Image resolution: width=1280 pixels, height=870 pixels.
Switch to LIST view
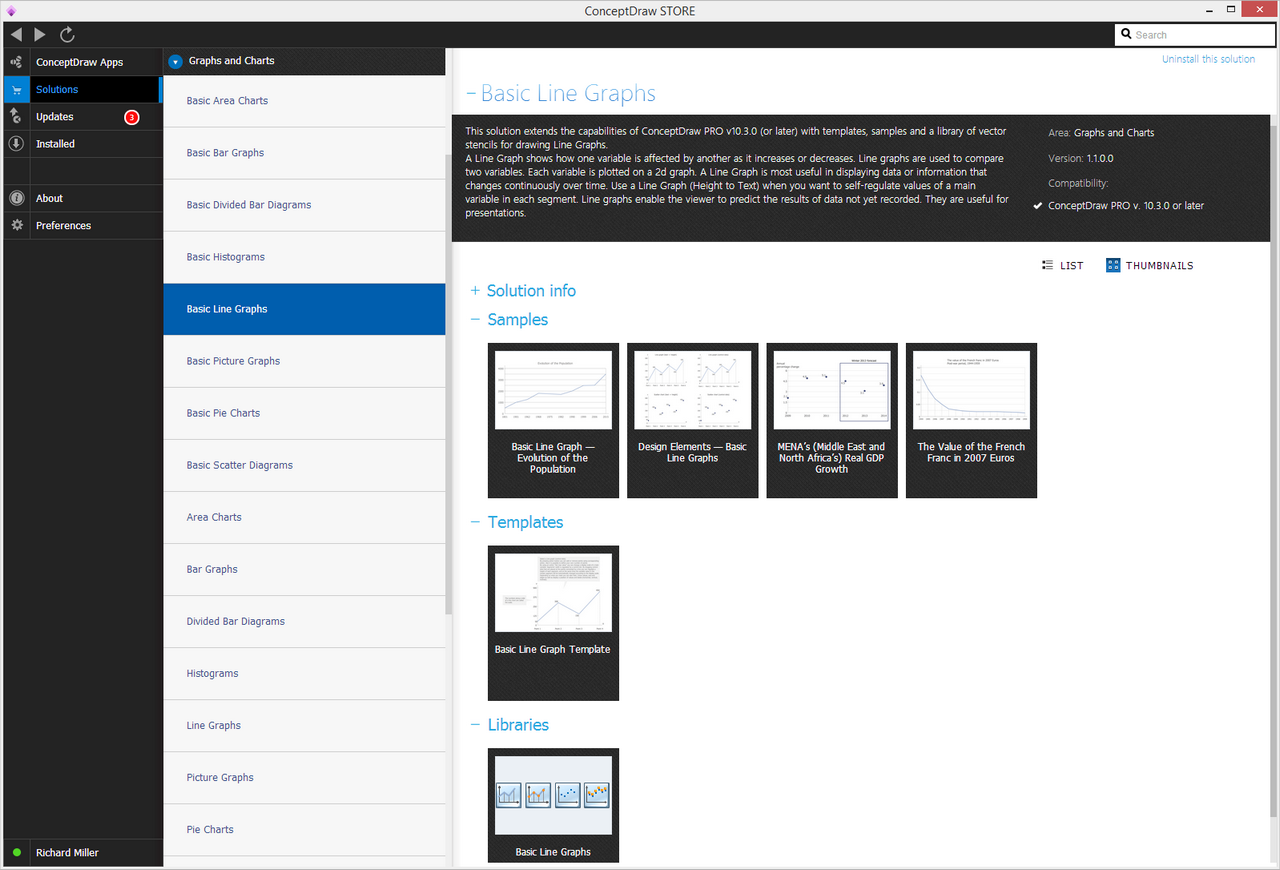point(1071,266)
